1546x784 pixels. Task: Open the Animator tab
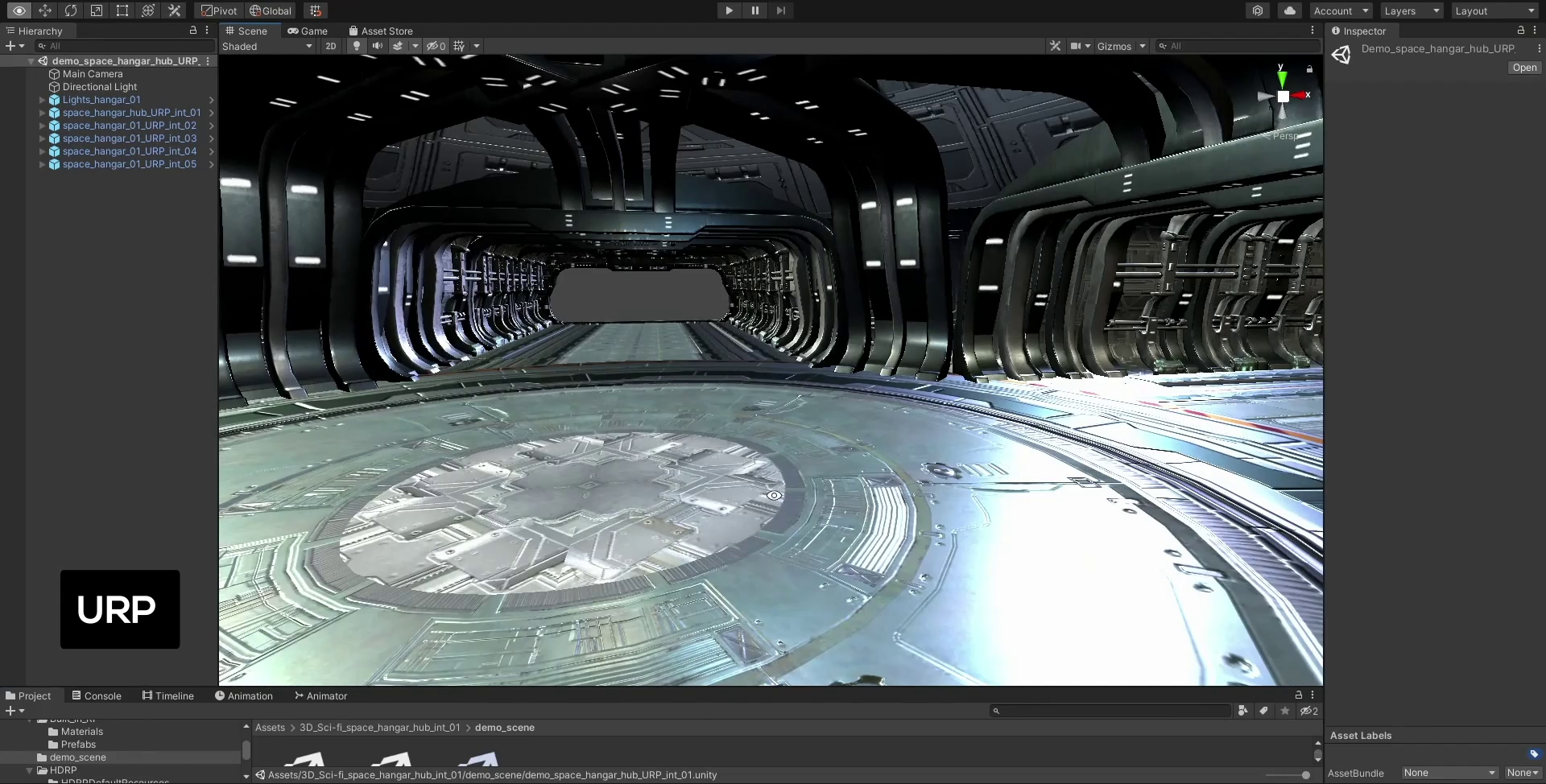[321, 695]
